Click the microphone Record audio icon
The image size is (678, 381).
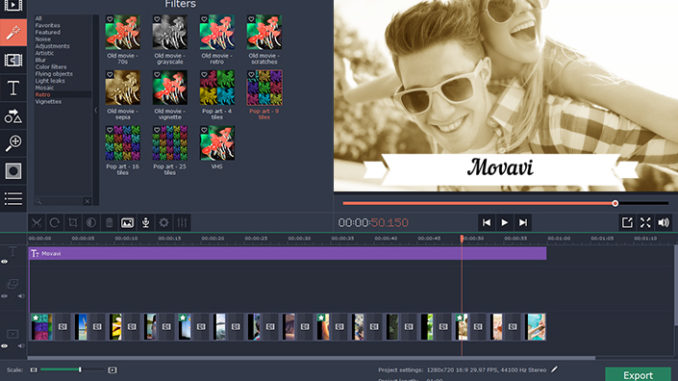[x=146, y=223]
